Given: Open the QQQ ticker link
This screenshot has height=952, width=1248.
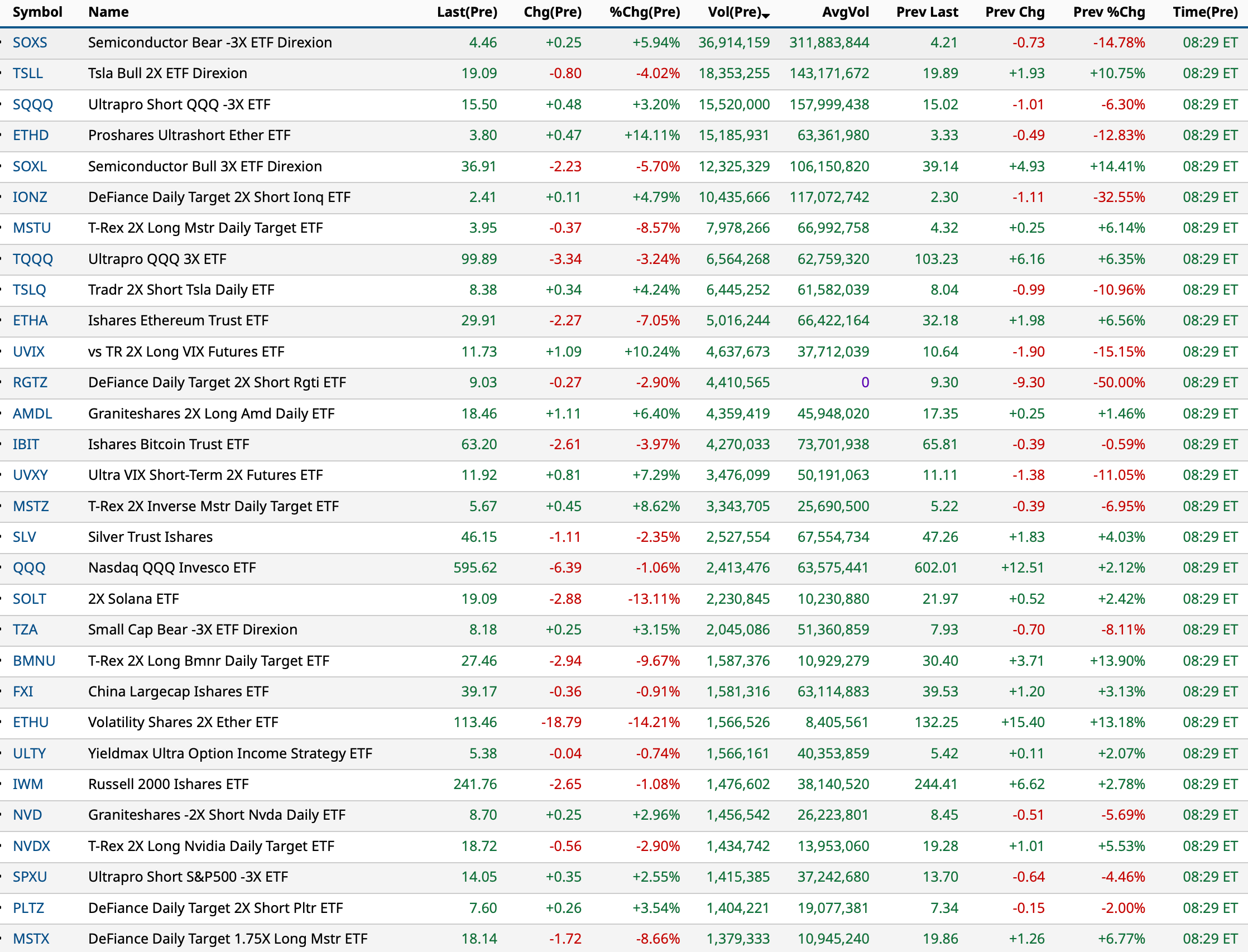Looking at the screenshot, I should click(x=29, y=568).
